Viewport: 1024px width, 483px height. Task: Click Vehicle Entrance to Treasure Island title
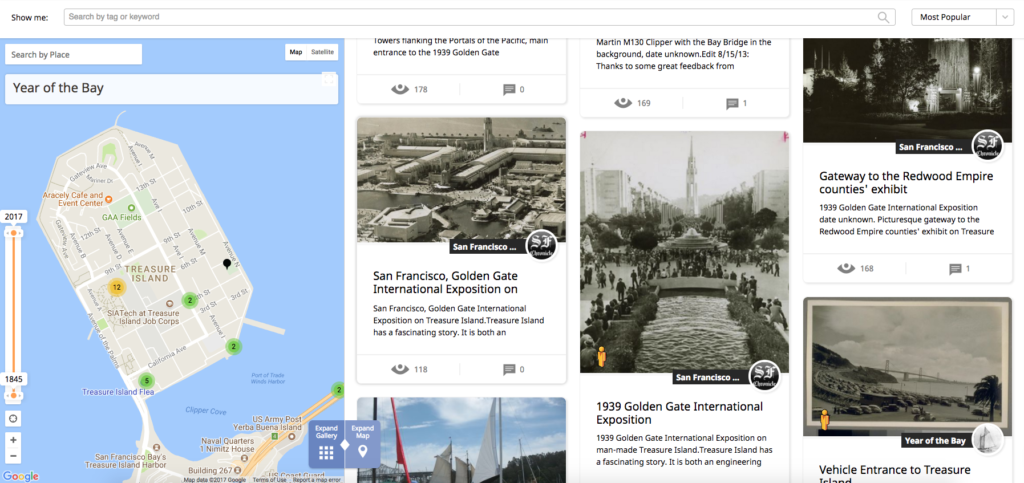(x=895, y=475)
